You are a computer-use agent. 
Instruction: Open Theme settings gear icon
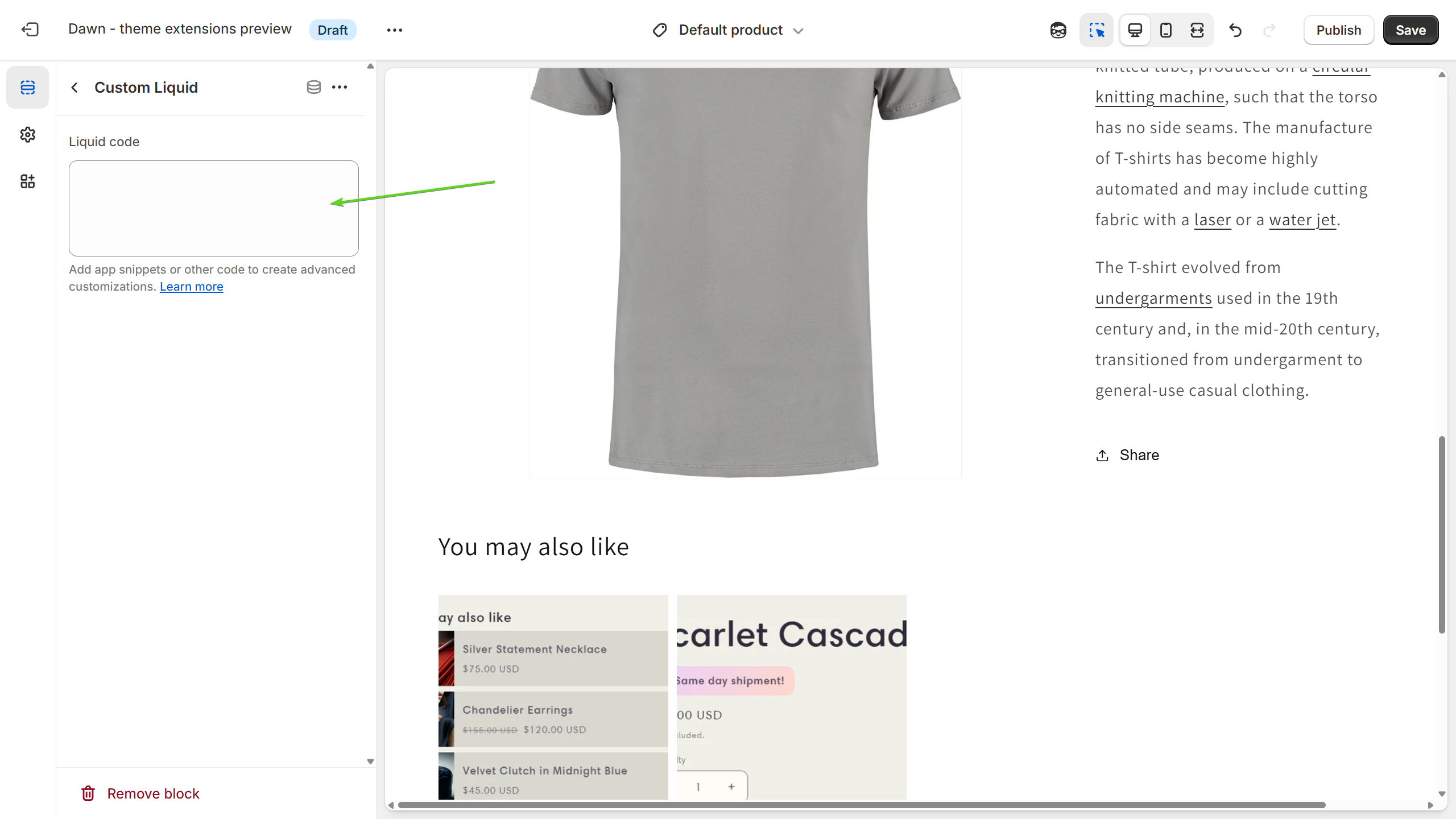pos(27,135)
